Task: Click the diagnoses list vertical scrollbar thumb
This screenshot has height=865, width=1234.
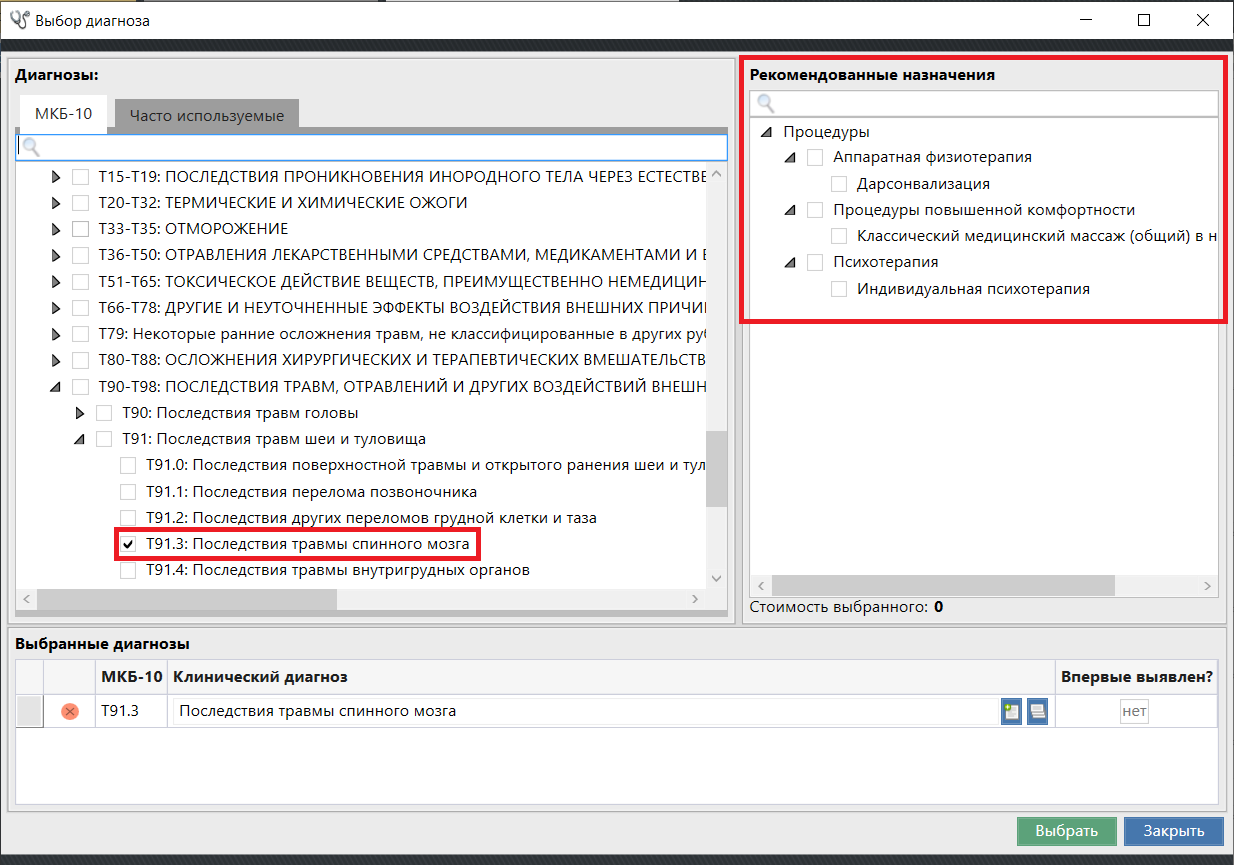Action: (x=716, y=470)
